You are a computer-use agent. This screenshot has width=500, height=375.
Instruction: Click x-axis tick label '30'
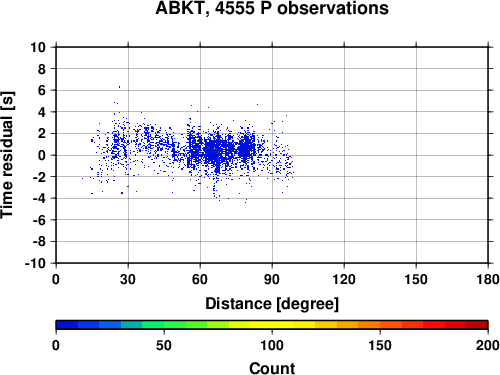(x=128, y=279)
